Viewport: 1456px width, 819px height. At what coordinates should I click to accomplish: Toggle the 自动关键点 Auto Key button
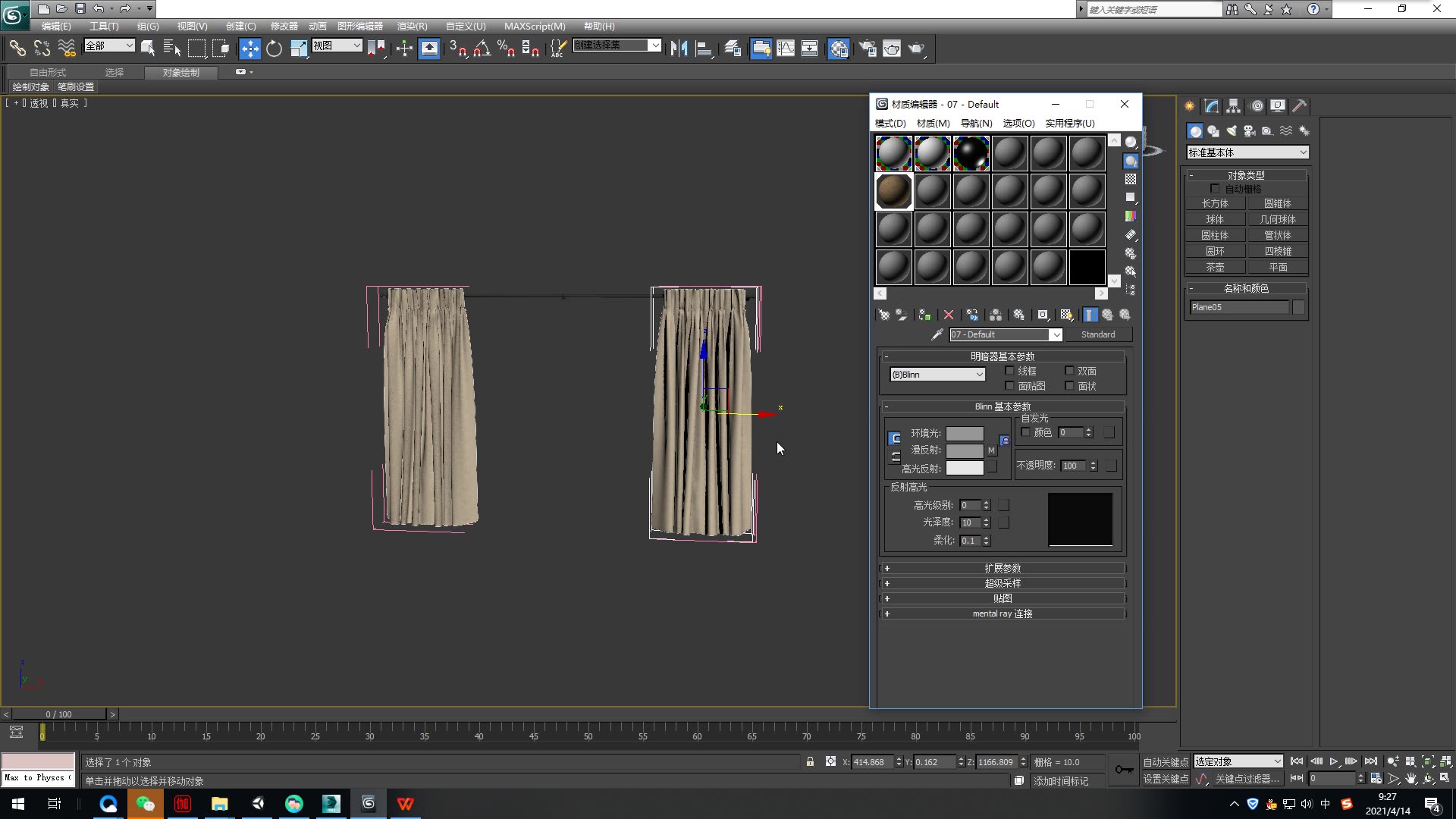point(1166,762)
